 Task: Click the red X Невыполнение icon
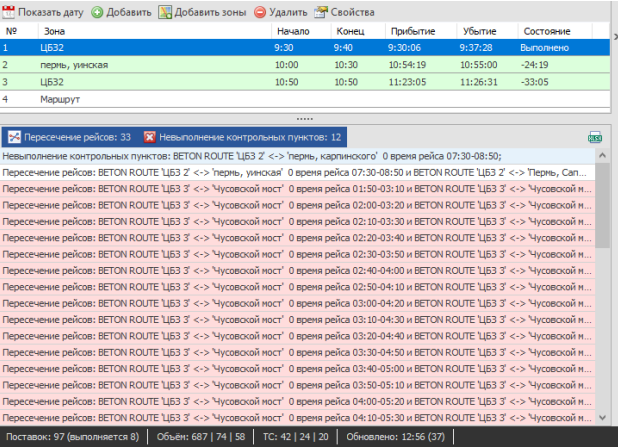150,136
